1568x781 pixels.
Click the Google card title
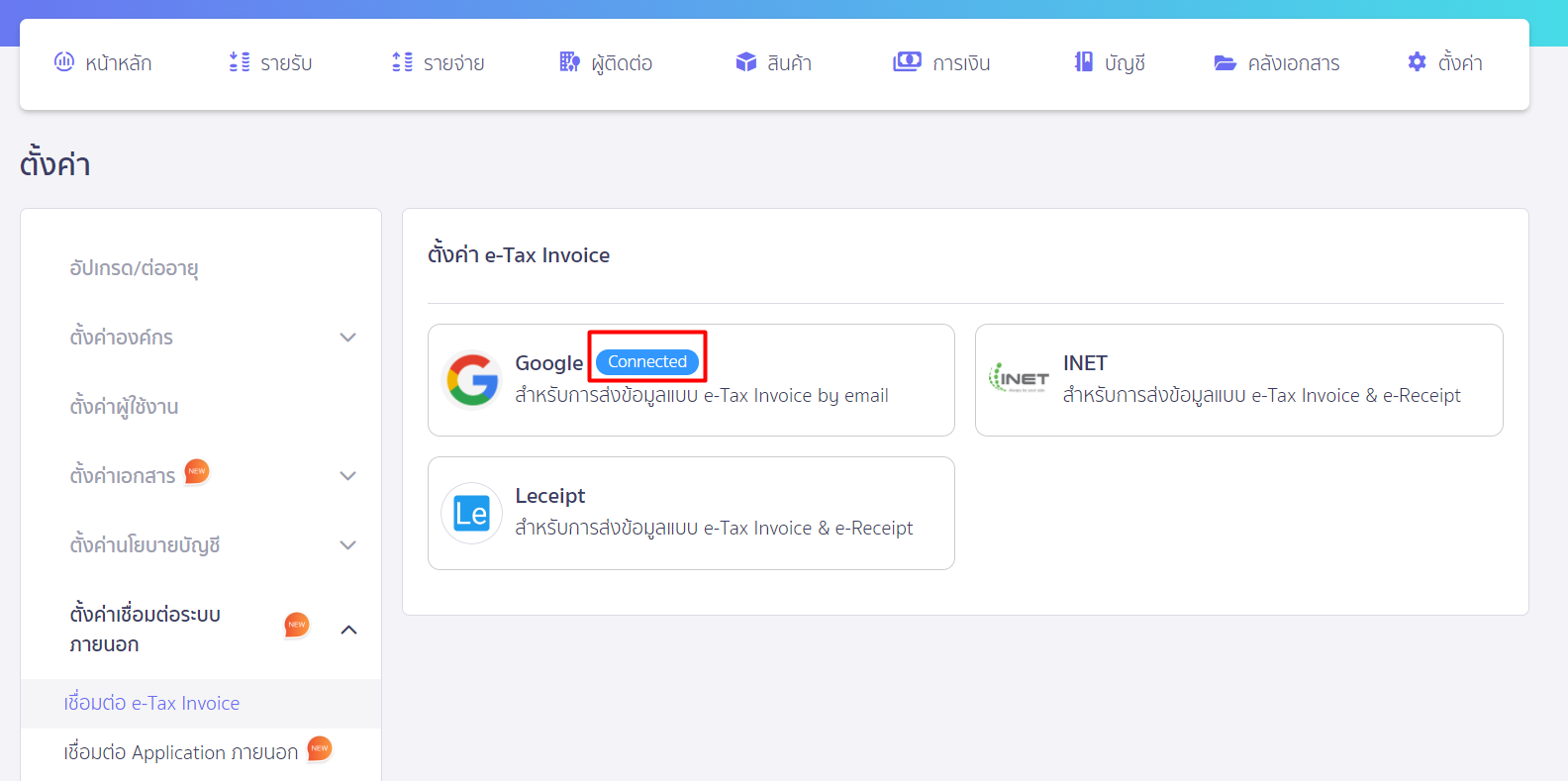(549, 363)
